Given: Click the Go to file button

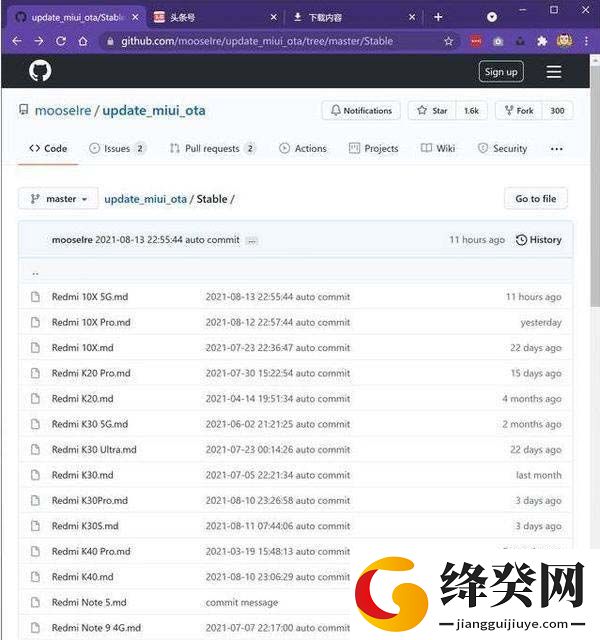Looking at the screenshot, I should [x=536, y=199].
